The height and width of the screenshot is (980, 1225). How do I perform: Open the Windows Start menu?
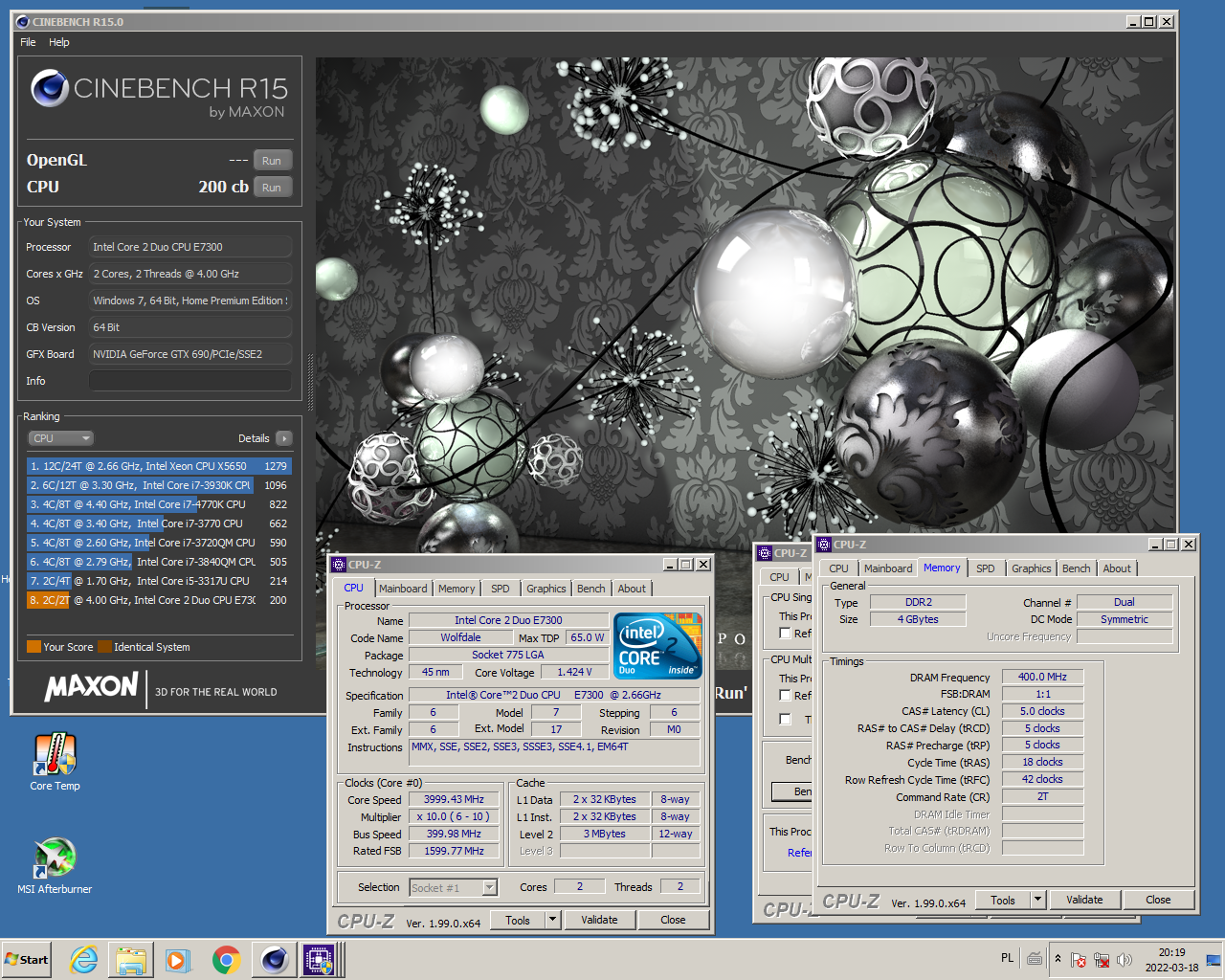pos(27,959)
